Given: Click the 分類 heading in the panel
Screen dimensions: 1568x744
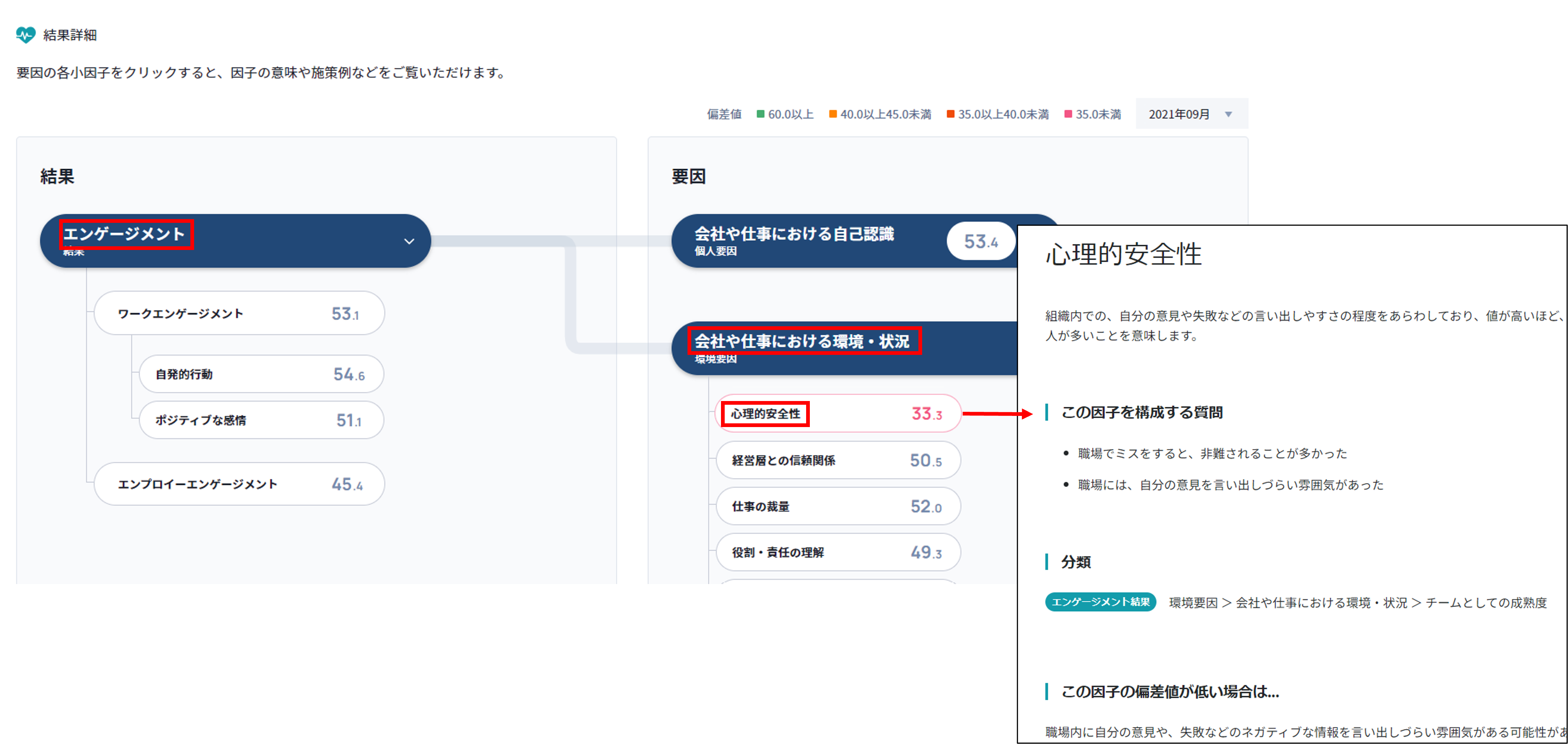Looking at the screenshot, I should click(1076, 562).
